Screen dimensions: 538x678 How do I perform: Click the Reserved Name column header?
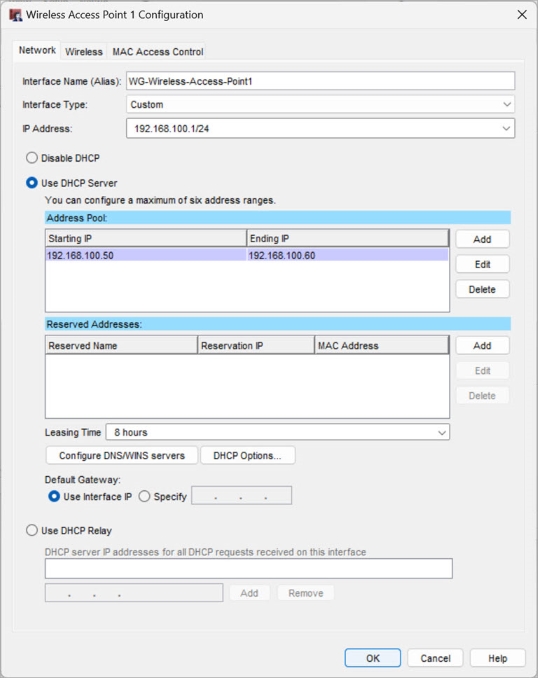[x=122, y=345]
